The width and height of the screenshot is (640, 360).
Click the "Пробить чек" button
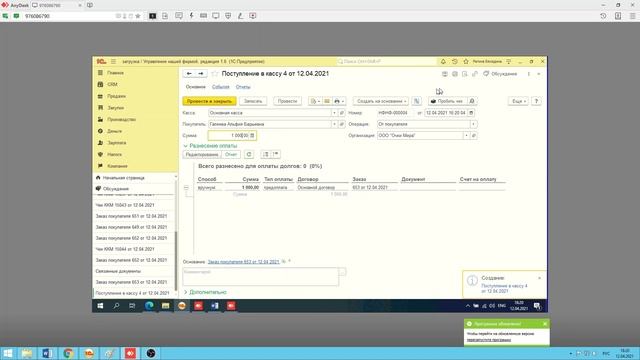point(447,101)
